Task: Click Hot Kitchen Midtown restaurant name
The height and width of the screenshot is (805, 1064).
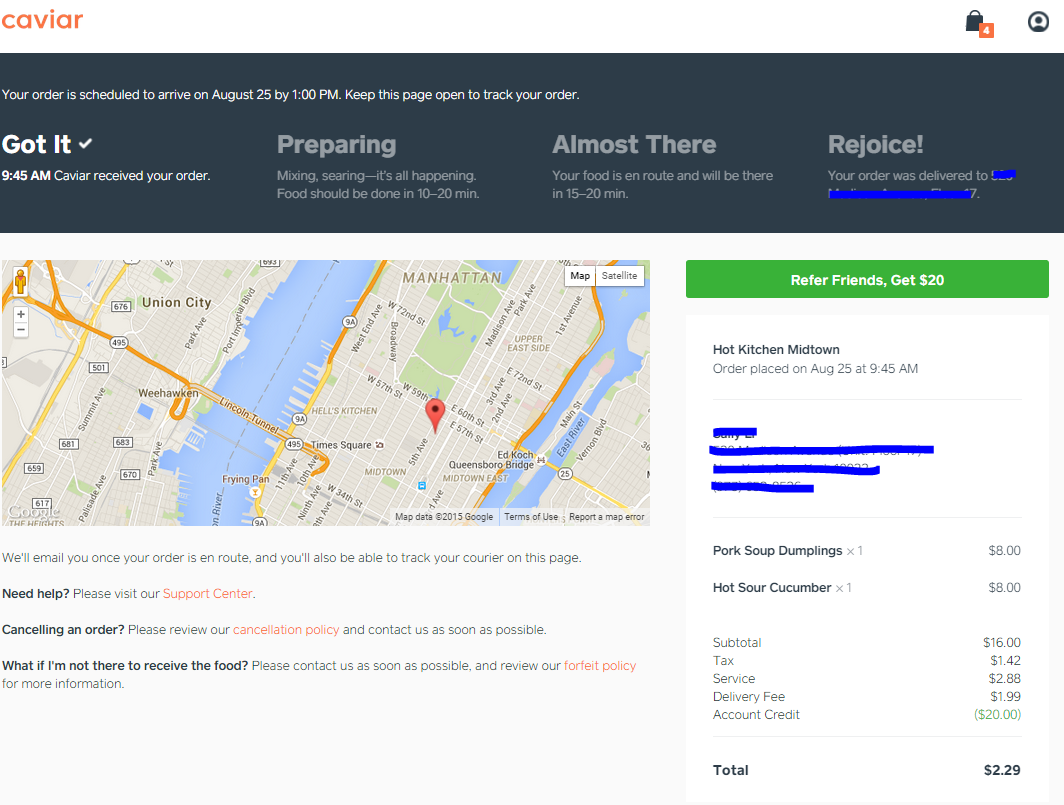Action: pos(776,350)
